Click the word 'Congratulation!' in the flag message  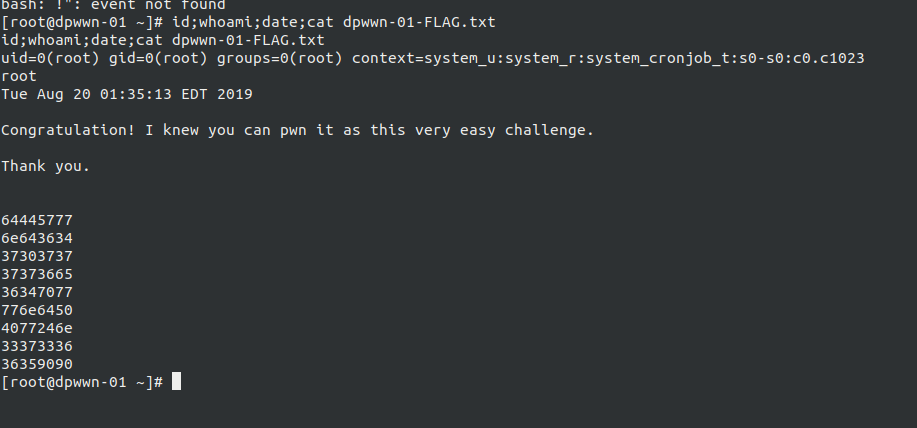click(x=68, y=130)
